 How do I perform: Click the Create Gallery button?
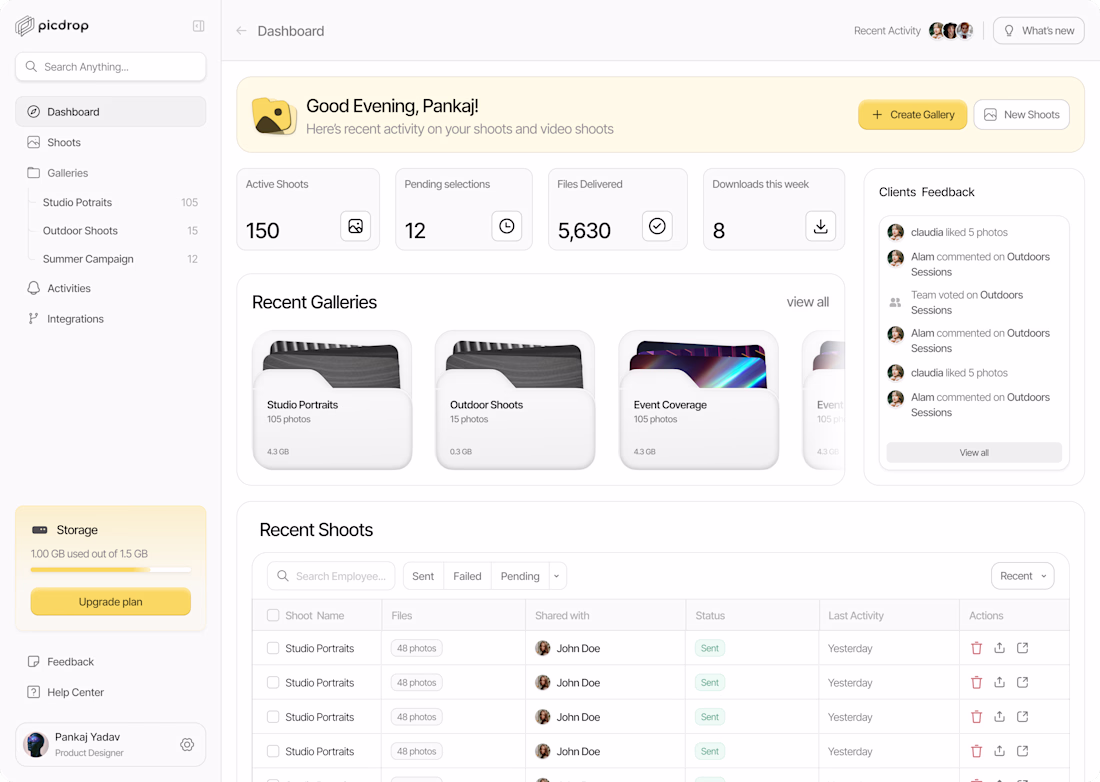pos(913,115)
